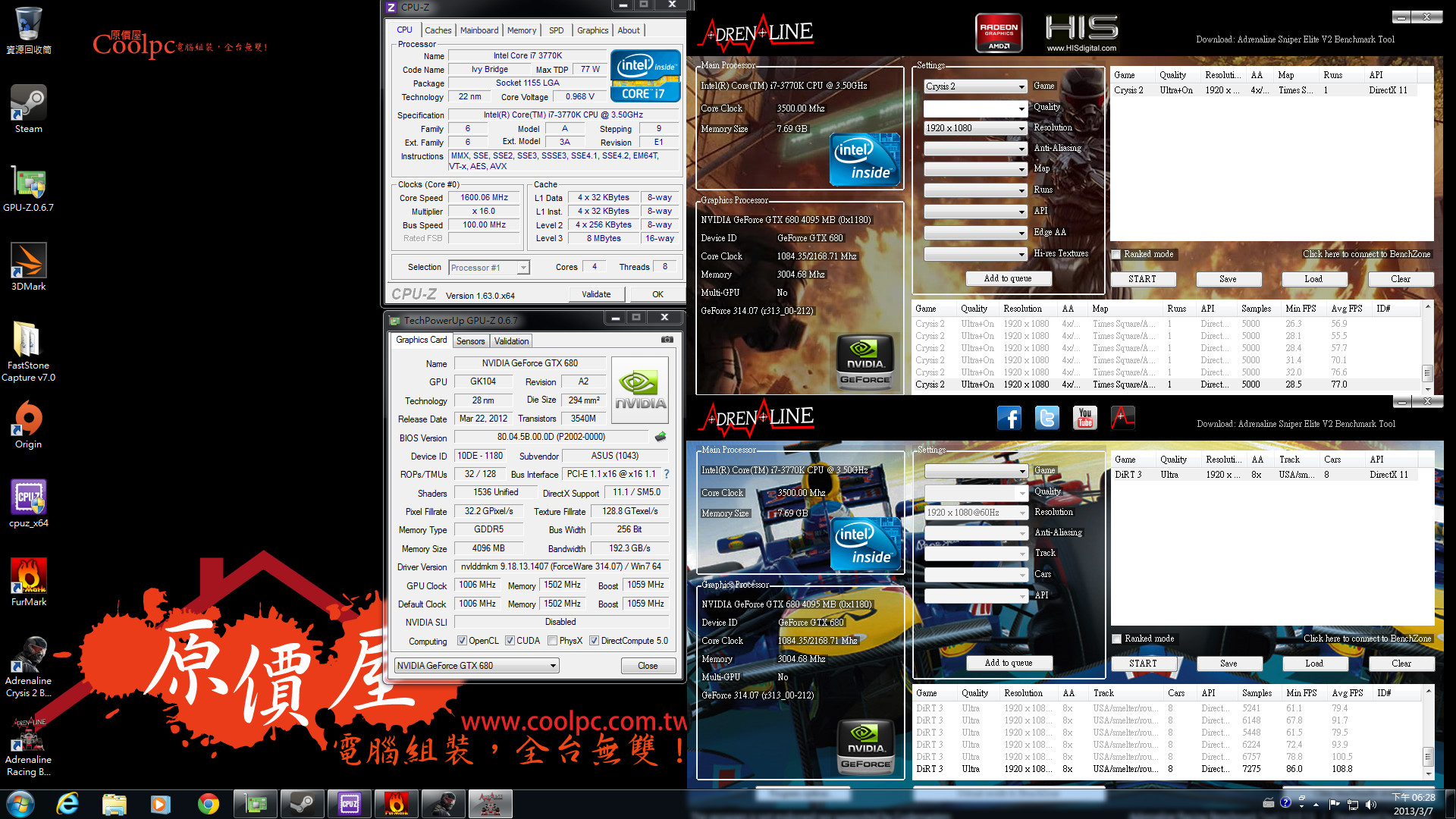Open the Twitter icon in the Adrenaline DiRT 3 window
1456x819 pixels.
[1046, 418]
